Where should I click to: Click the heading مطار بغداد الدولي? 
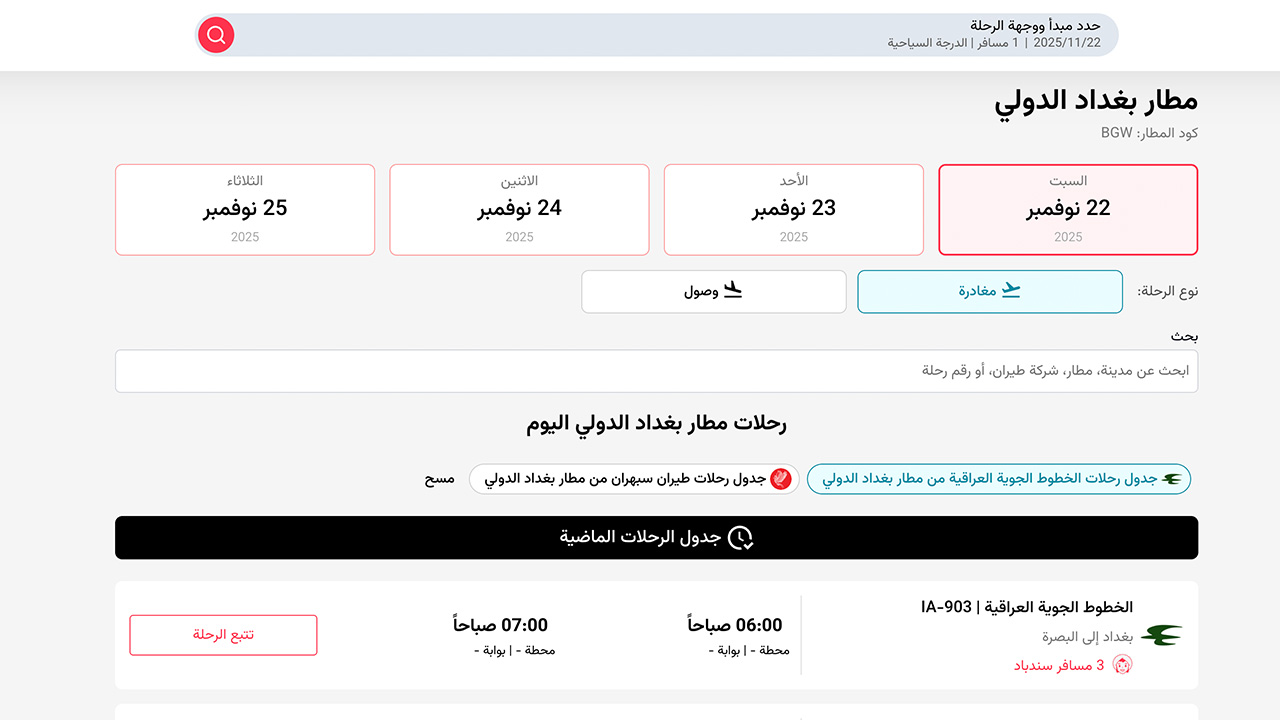pyautogui.click(x=1096, y=101)
